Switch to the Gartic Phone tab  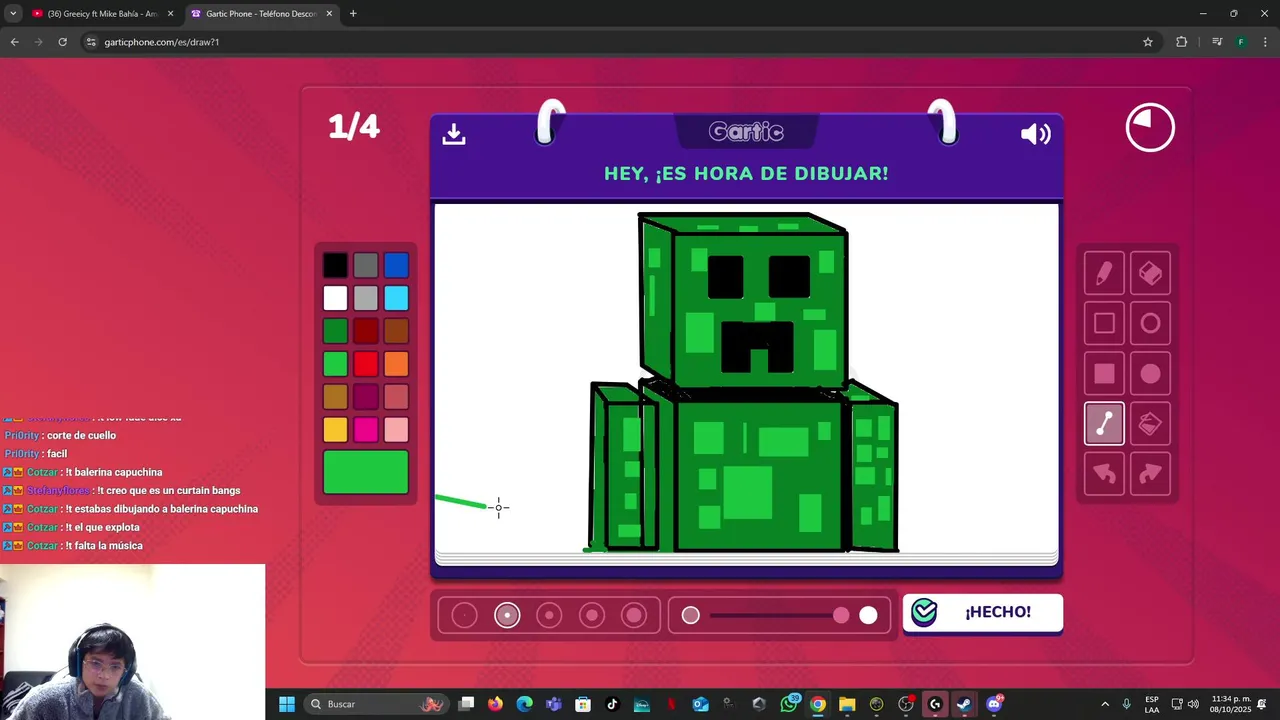point(260,14)
